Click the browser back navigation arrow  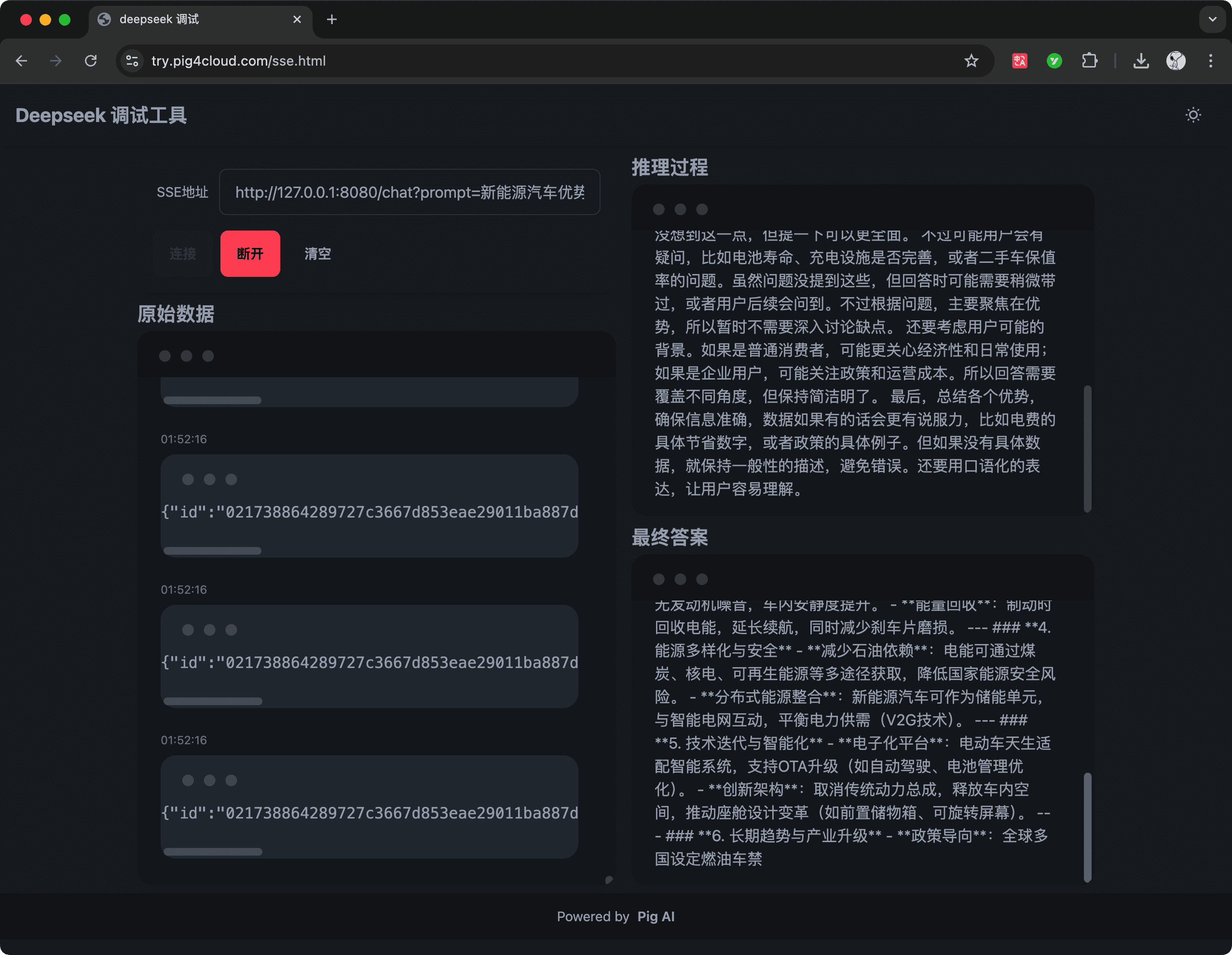tap(22, 61)
